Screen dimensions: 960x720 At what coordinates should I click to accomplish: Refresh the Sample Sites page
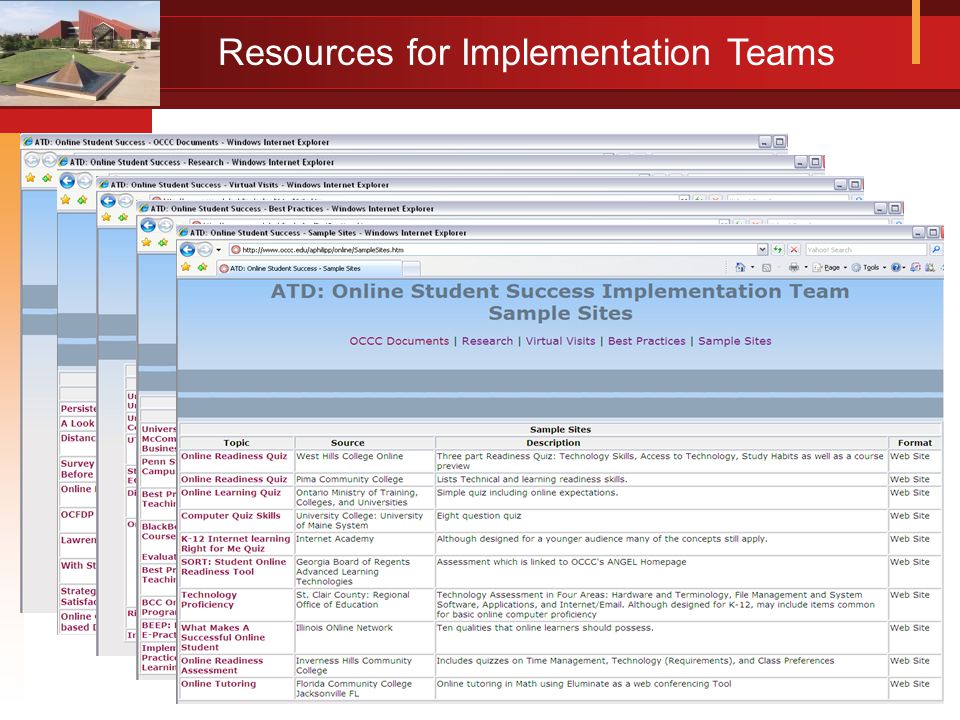pyautogui.click(x=778, y=250)
